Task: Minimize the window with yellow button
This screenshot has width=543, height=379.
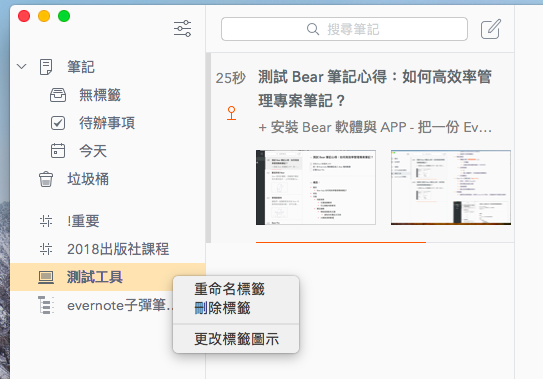Action: [44, 16]
